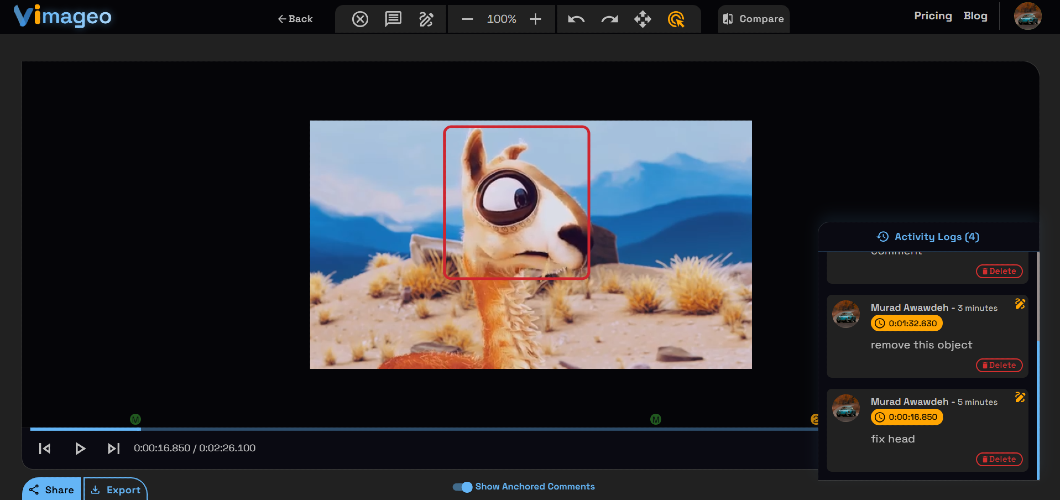This screenshot has width=1060, height=500.
Task: Click avatar on the 'remove this object' comment
Action: pos(846,314)
